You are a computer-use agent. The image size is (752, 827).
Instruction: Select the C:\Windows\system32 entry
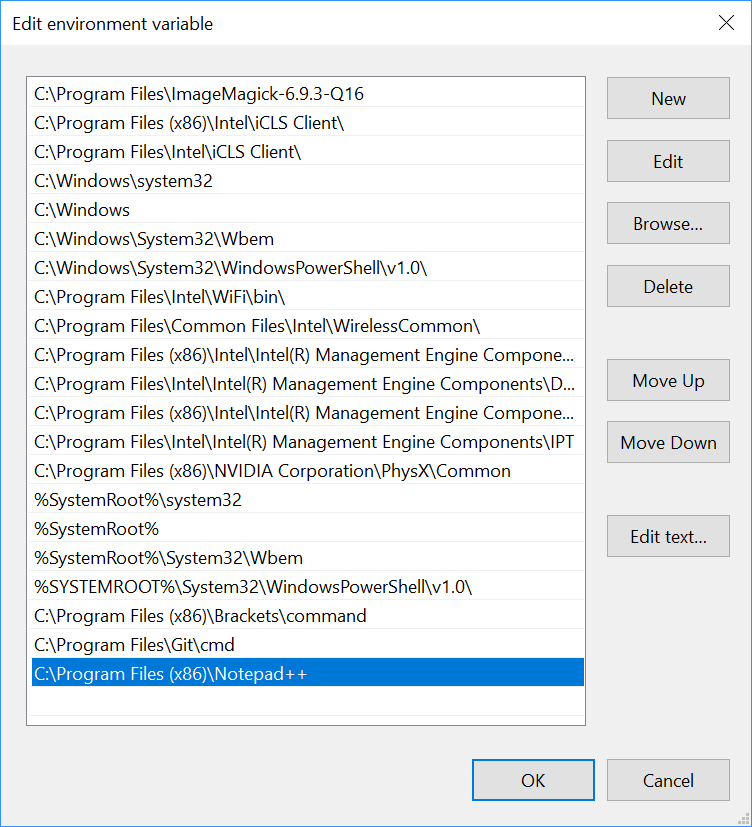(308, 181)
